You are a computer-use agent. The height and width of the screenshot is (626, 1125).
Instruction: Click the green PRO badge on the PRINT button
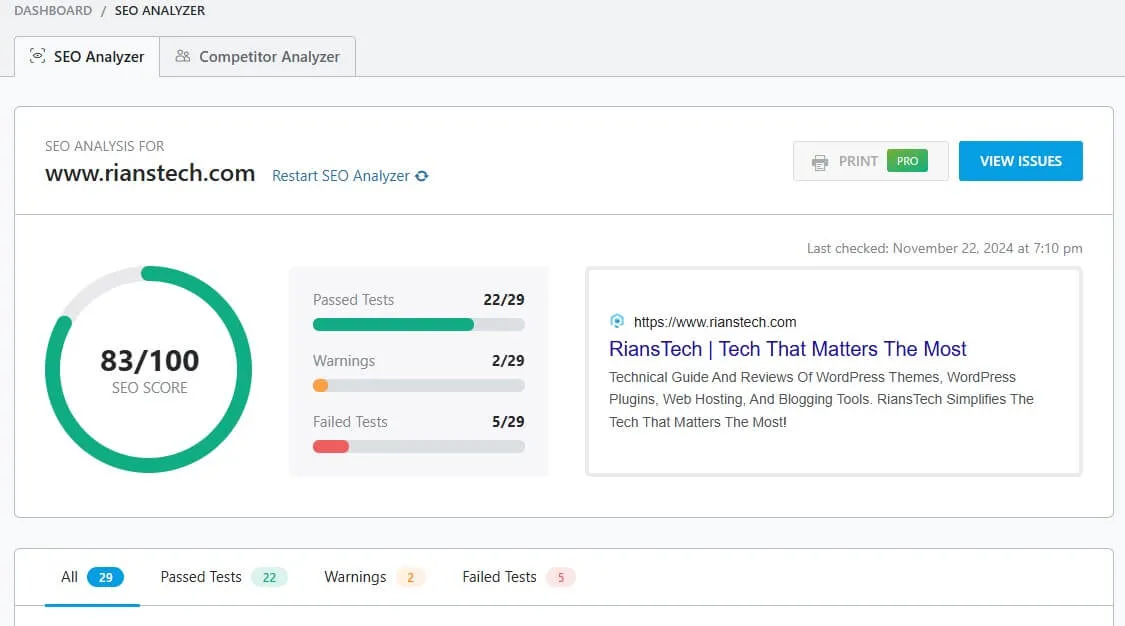click(x=907, y=160)
